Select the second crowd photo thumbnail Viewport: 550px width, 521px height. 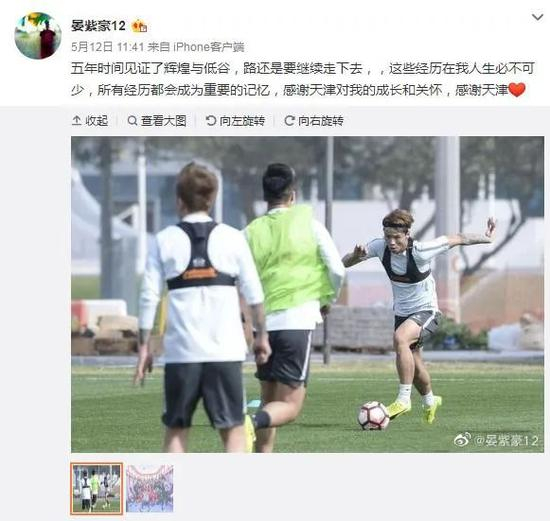click(x=150, y=489)
